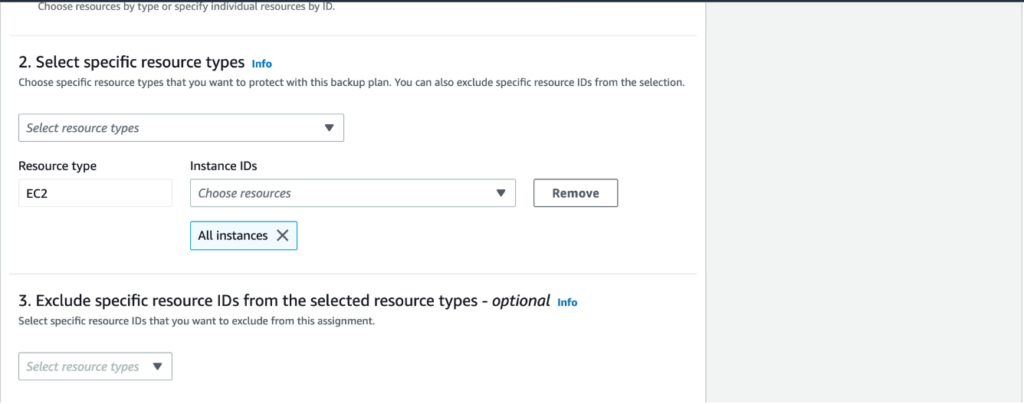The height and width of the screenshot is (404, 1024).
Task: Click the Remove button for EC2 row
Action: [575, 193]
